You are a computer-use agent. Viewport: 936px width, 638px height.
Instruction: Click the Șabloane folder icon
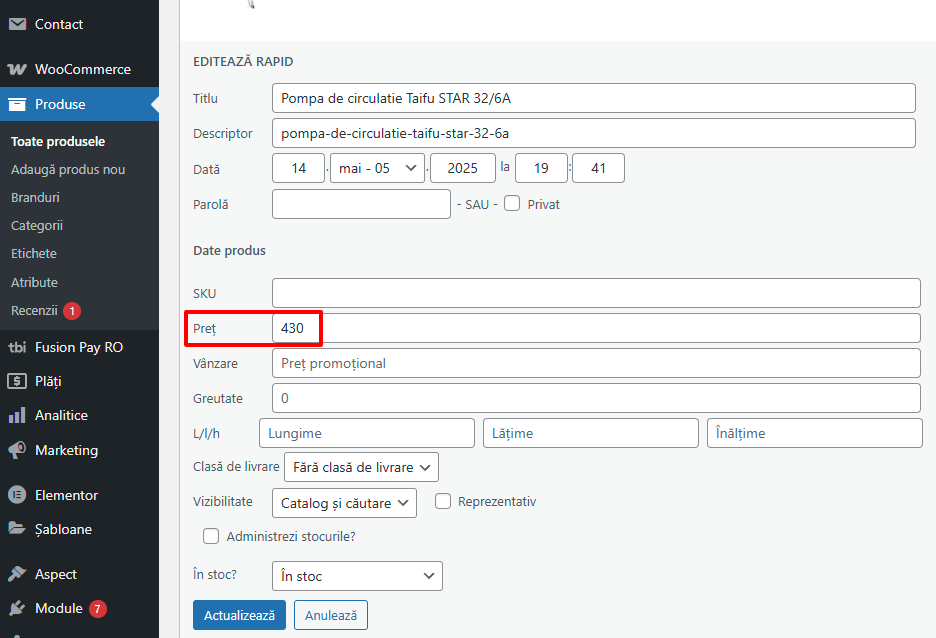[x=17, y=529]
